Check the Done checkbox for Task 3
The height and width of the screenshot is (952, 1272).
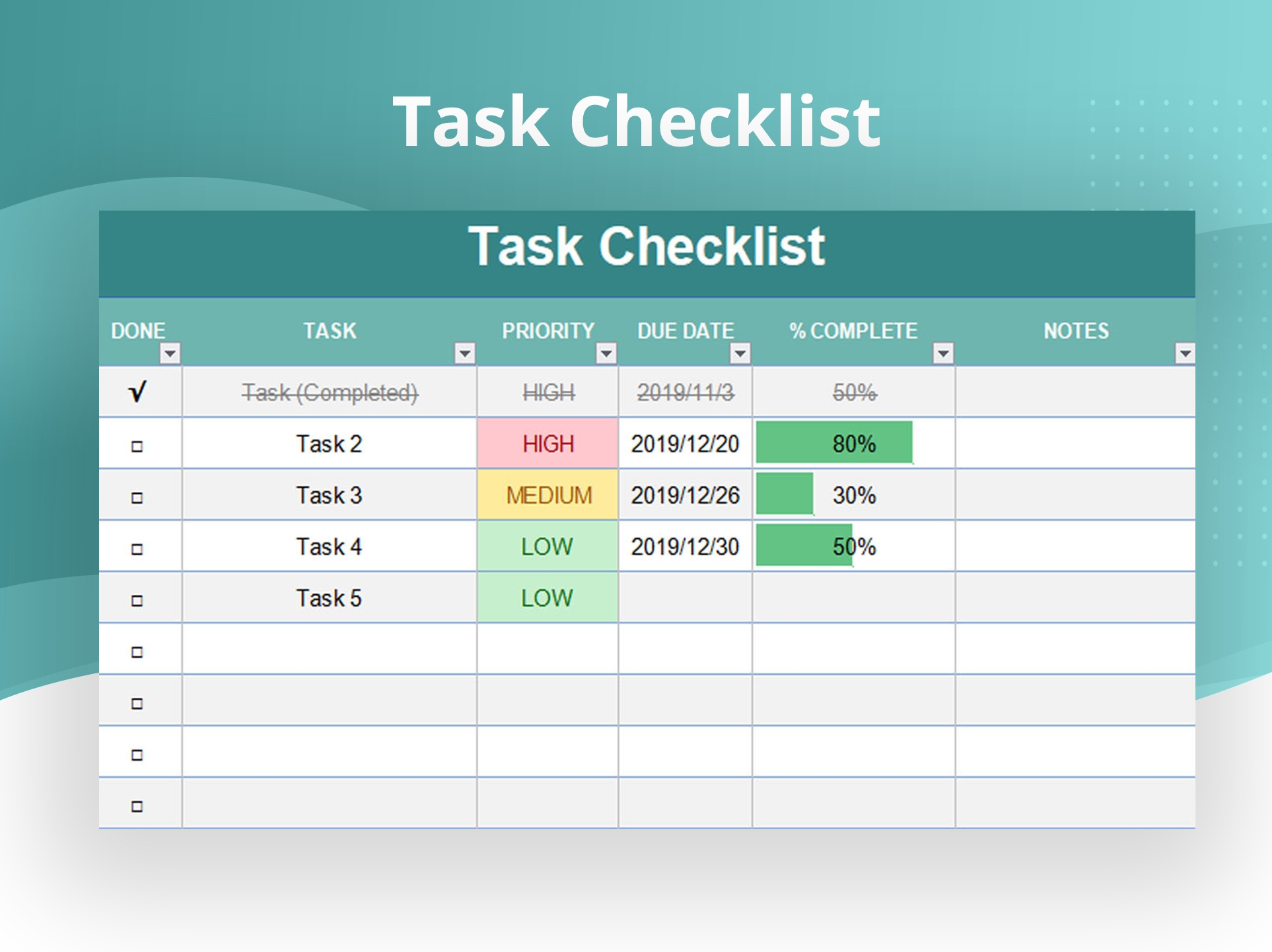(x=138, y=496)
